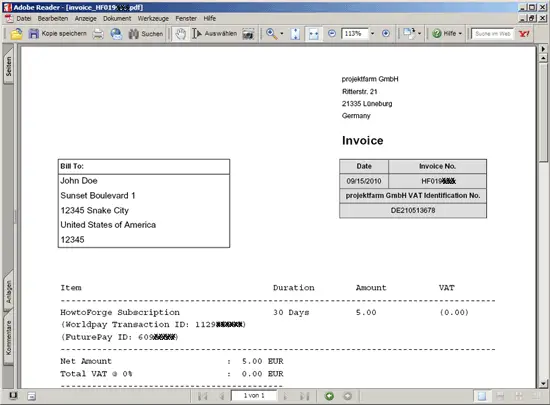Expand Hilfe dropdown arrow

(x=460, y=34)
